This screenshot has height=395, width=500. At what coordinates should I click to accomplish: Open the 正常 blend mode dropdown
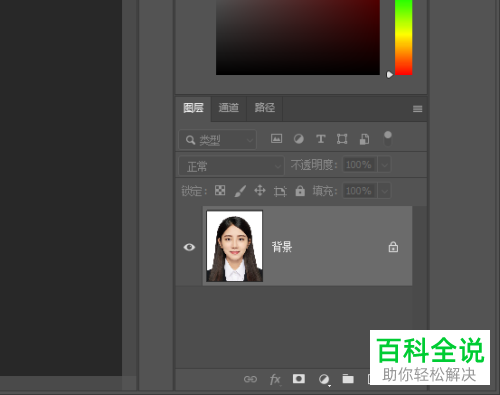pyautogui.click(x=231, y=166)
